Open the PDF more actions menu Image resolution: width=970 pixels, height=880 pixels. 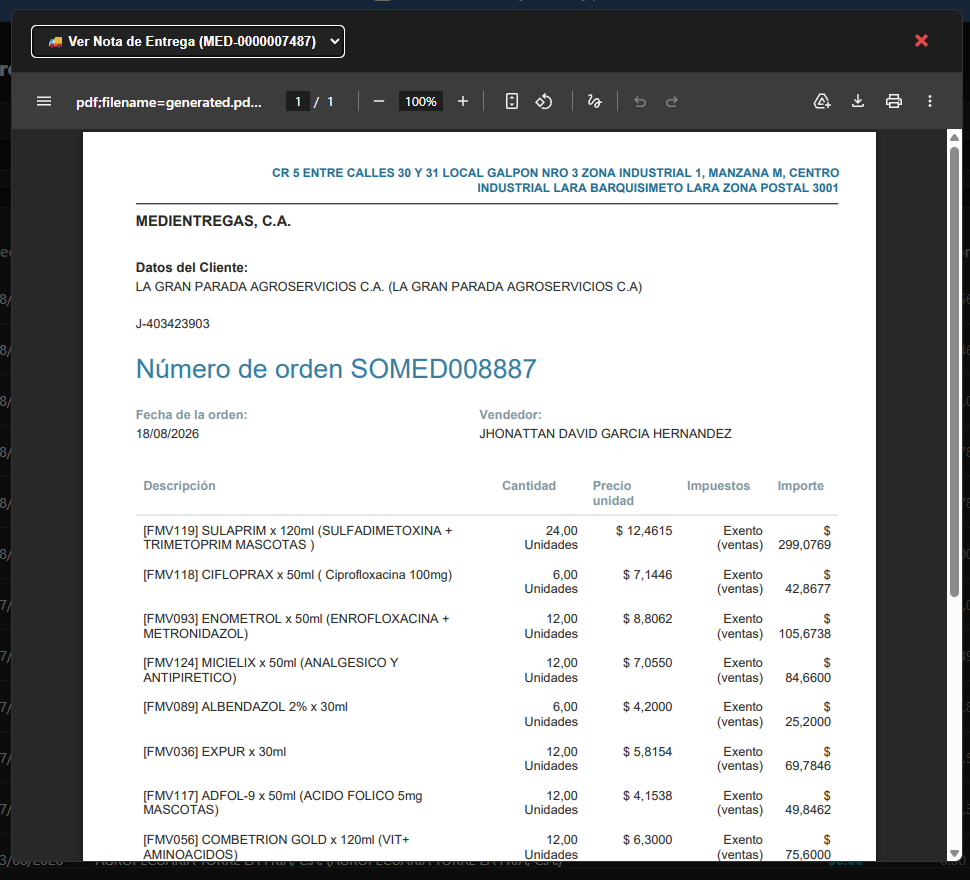pyautogui.click(x=930, y=101)
